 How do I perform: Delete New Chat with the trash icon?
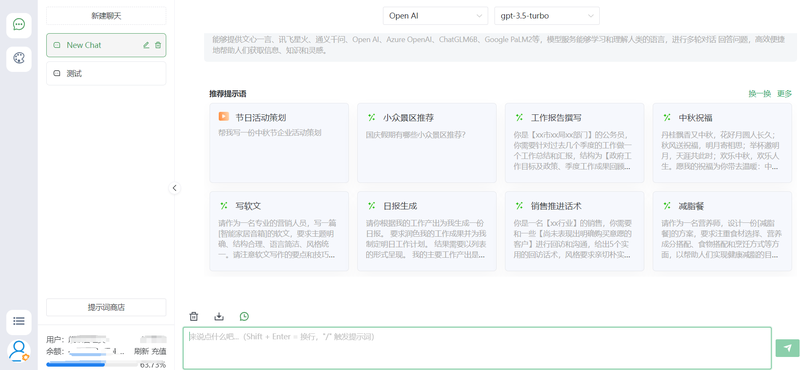pos(158,45)
